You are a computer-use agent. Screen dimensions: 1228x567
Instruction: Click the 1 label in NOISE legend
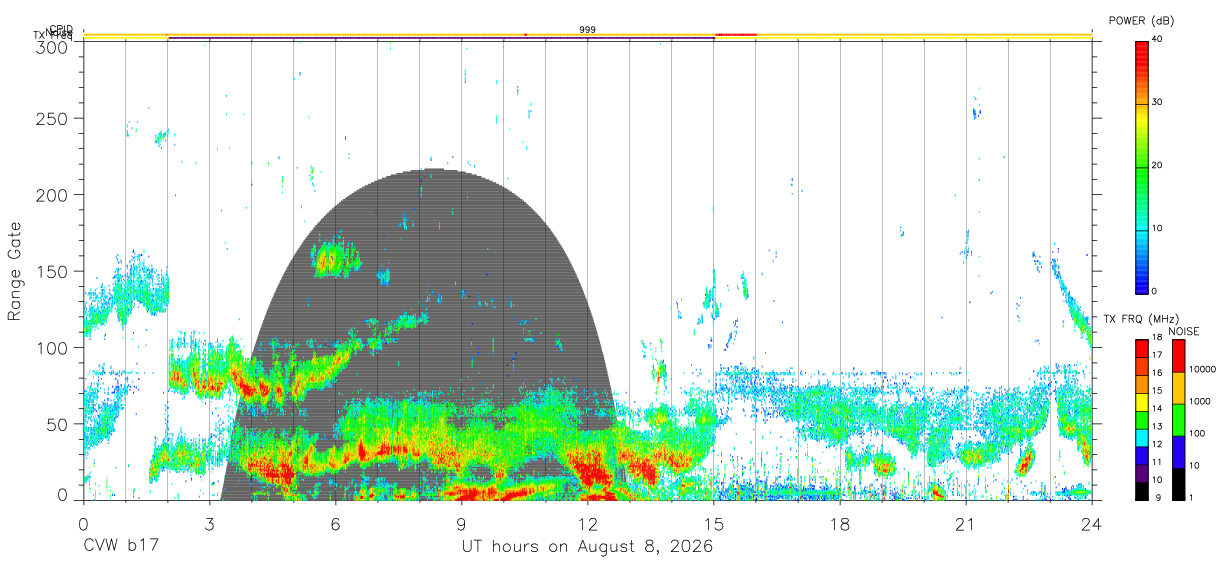pyautogui.click(x=1192, y=497)
